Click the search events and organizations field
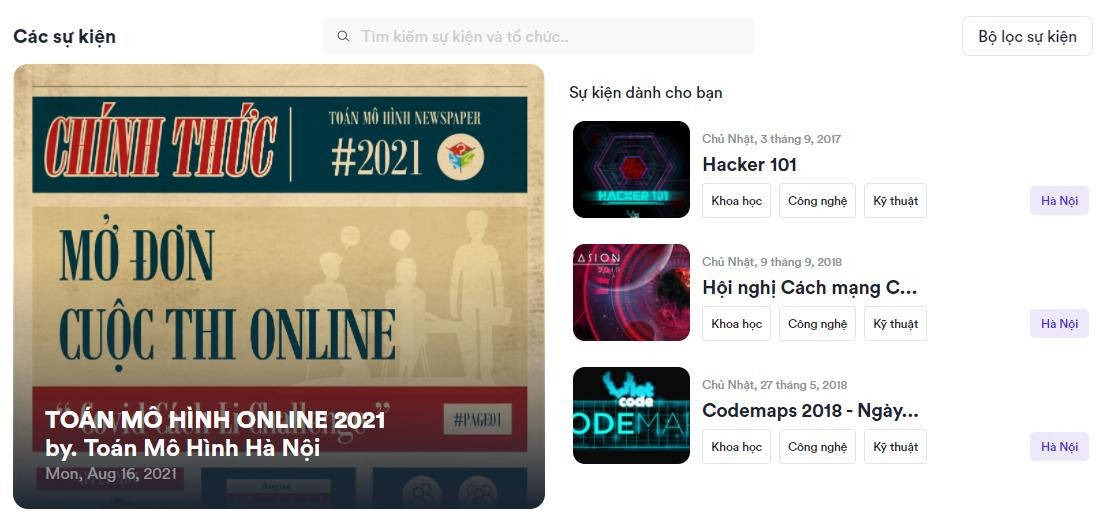Screen dimensions: 1119x525 (550, 36)
